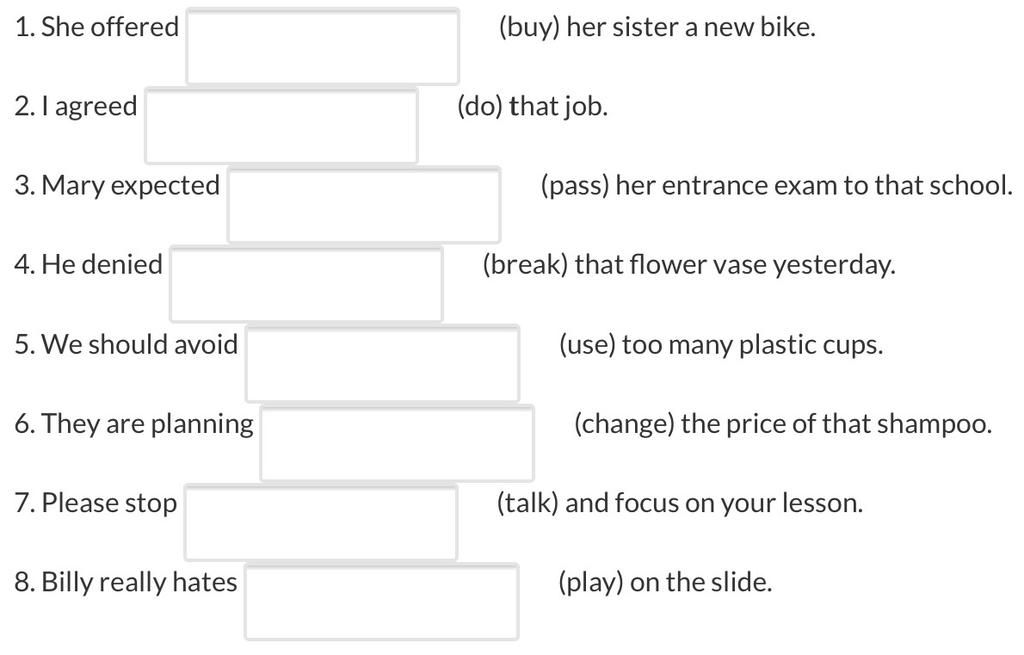The height and width of the screenshot is (655, 1024).
Task: Click the blank after "We should avoid"
Action: point(383,364)
